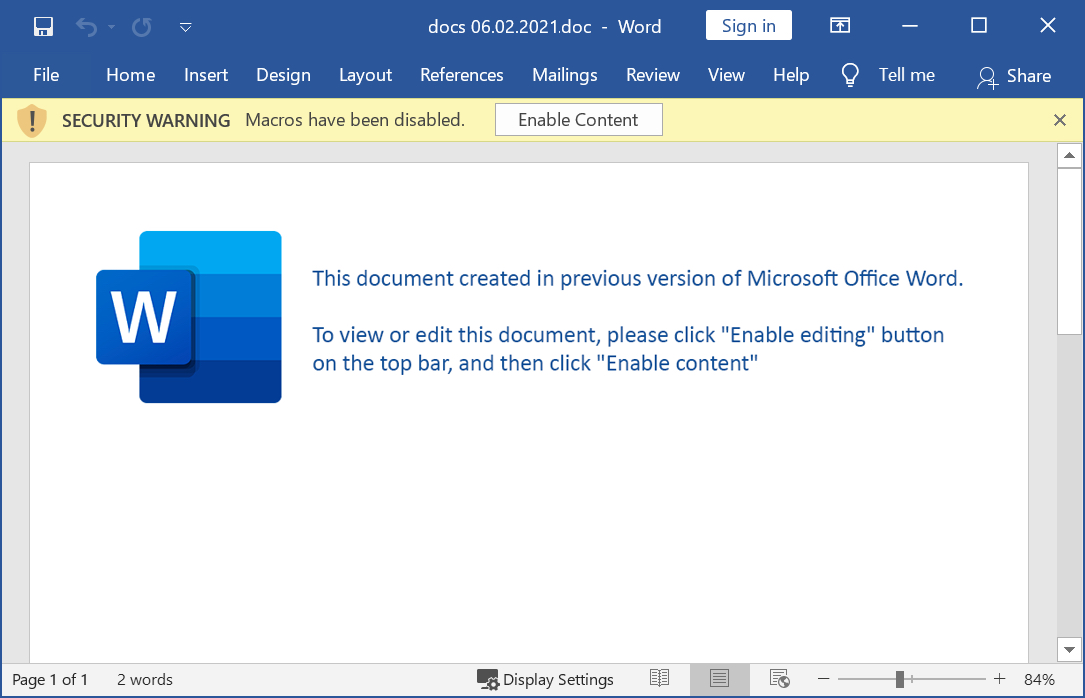
Task: Open the References tab
Action: (x=462, y=75)
